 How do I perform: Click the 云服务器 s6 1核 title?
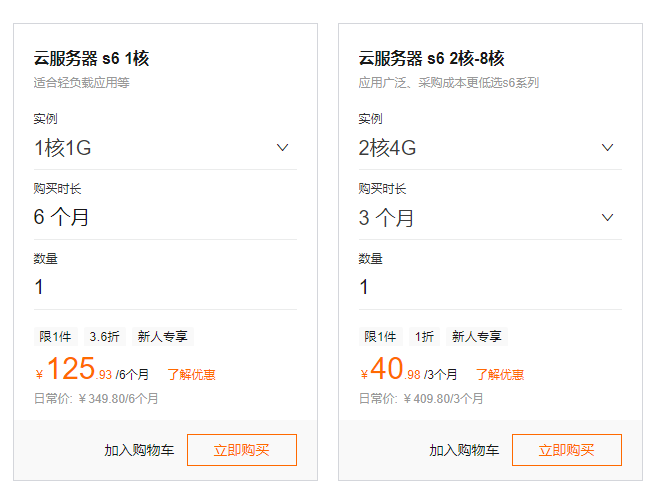coord(91,58)
